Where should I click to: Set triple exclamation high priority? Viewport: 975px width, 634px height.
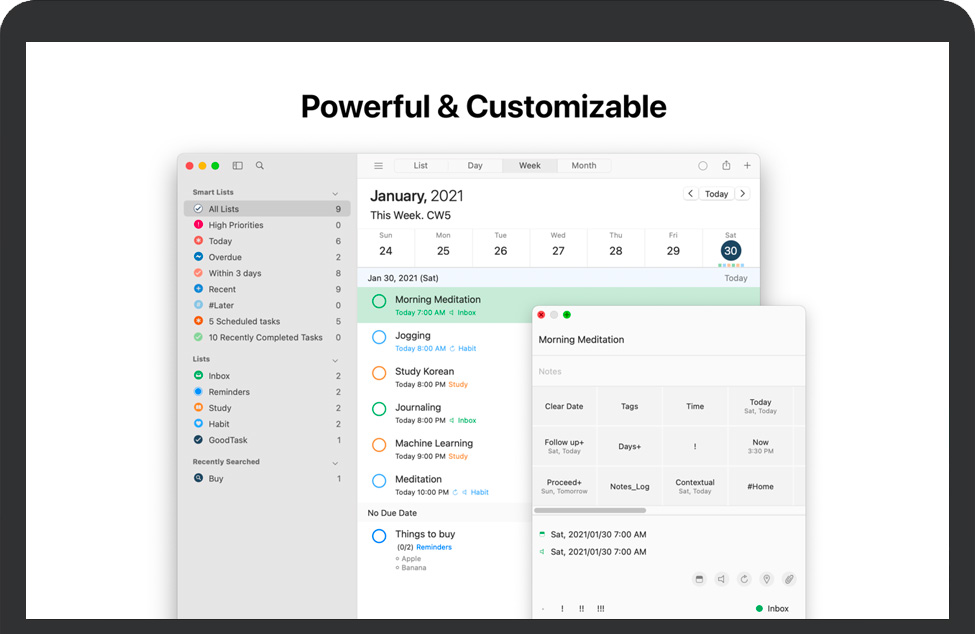point(601,609)
